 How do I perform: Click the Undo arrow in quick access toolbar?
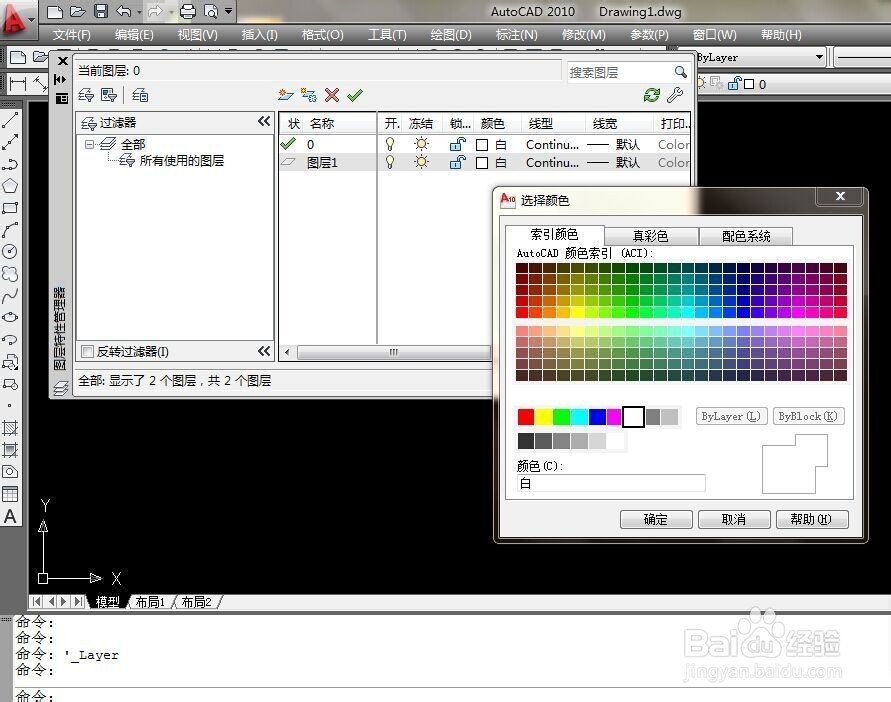(123, 11)
